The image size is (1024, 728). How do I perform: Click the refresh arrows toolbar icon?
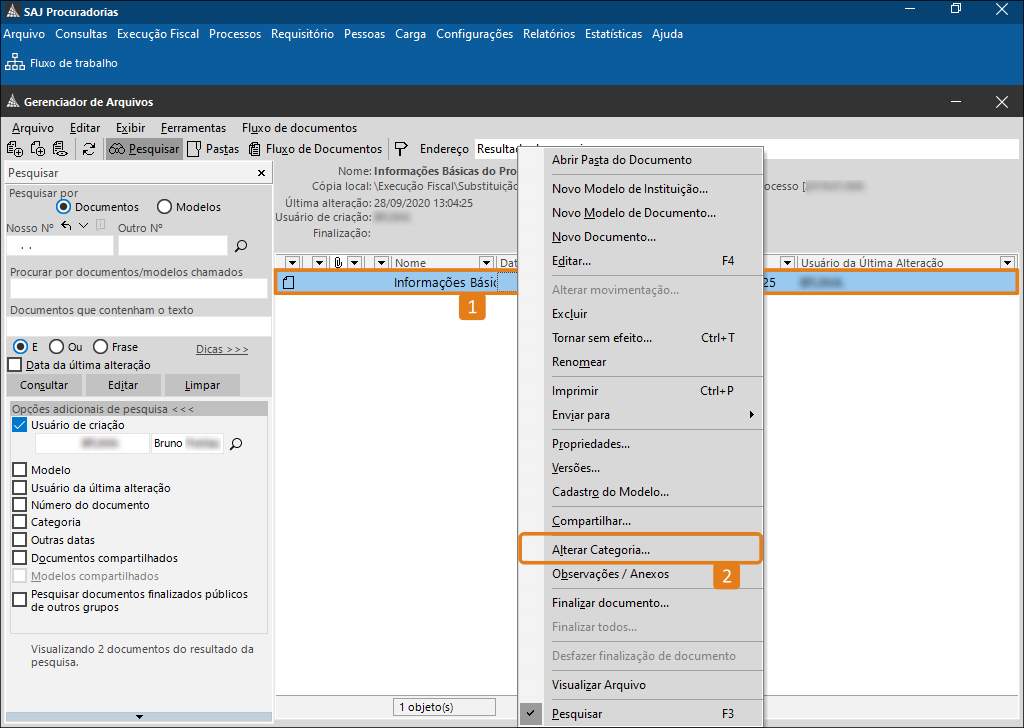coord(89,149)
